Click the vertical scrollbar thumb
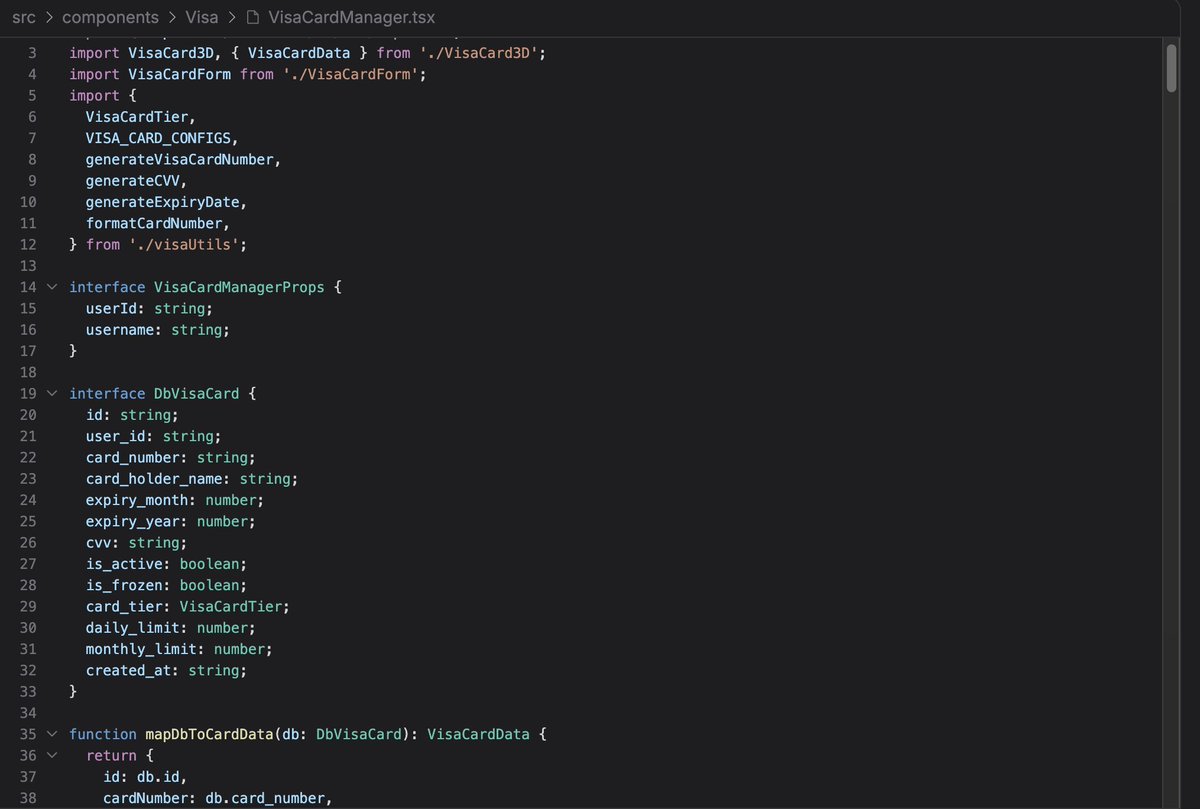The width and height of the screenshot is (1200, 809). [1172, 66]
